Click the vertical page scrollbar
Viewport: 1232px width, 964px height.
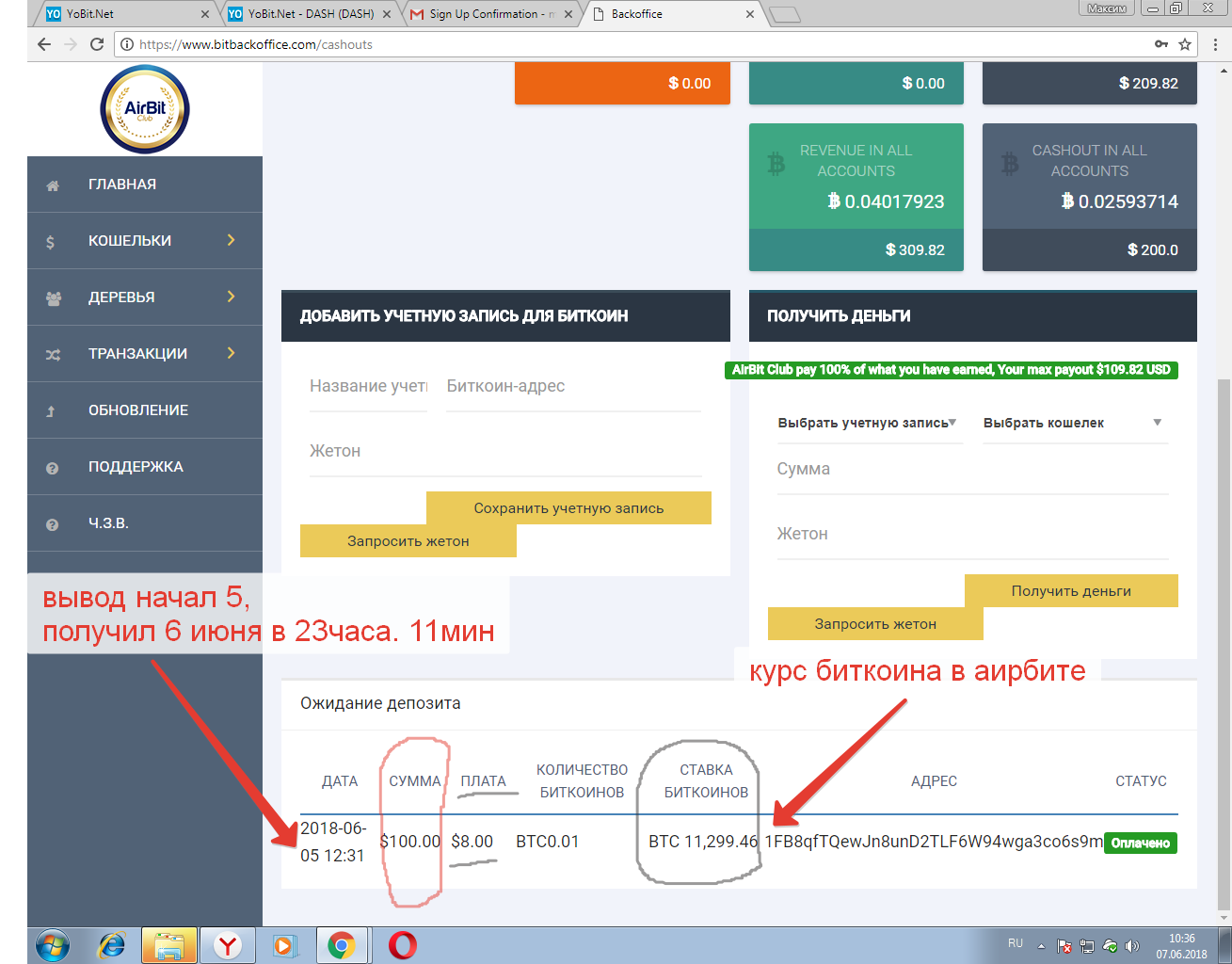(x=1224, y=640)
